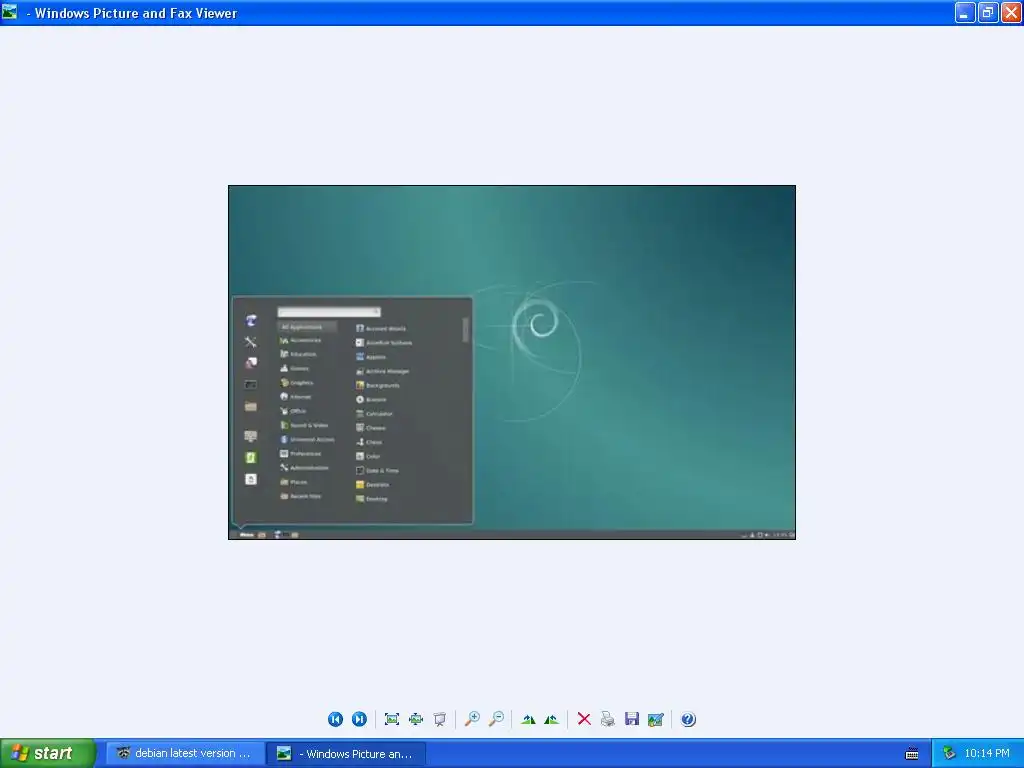Click the Picture and Fax Viewer title bar icon
The width and height of the screenshot is (1024, 768).
pyautogui.click(x=10, y=12)
